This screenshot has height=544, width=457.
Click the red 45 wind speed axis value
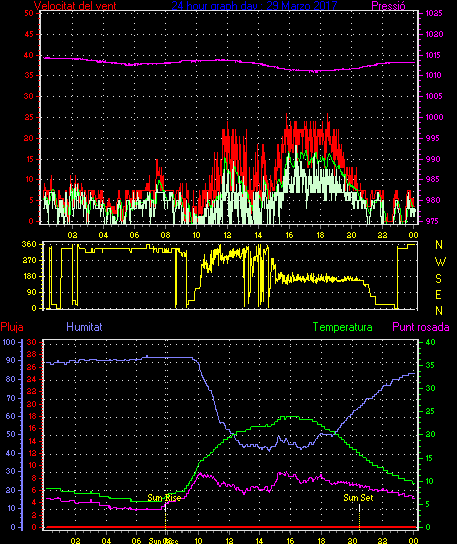click(x=29, y=34)
